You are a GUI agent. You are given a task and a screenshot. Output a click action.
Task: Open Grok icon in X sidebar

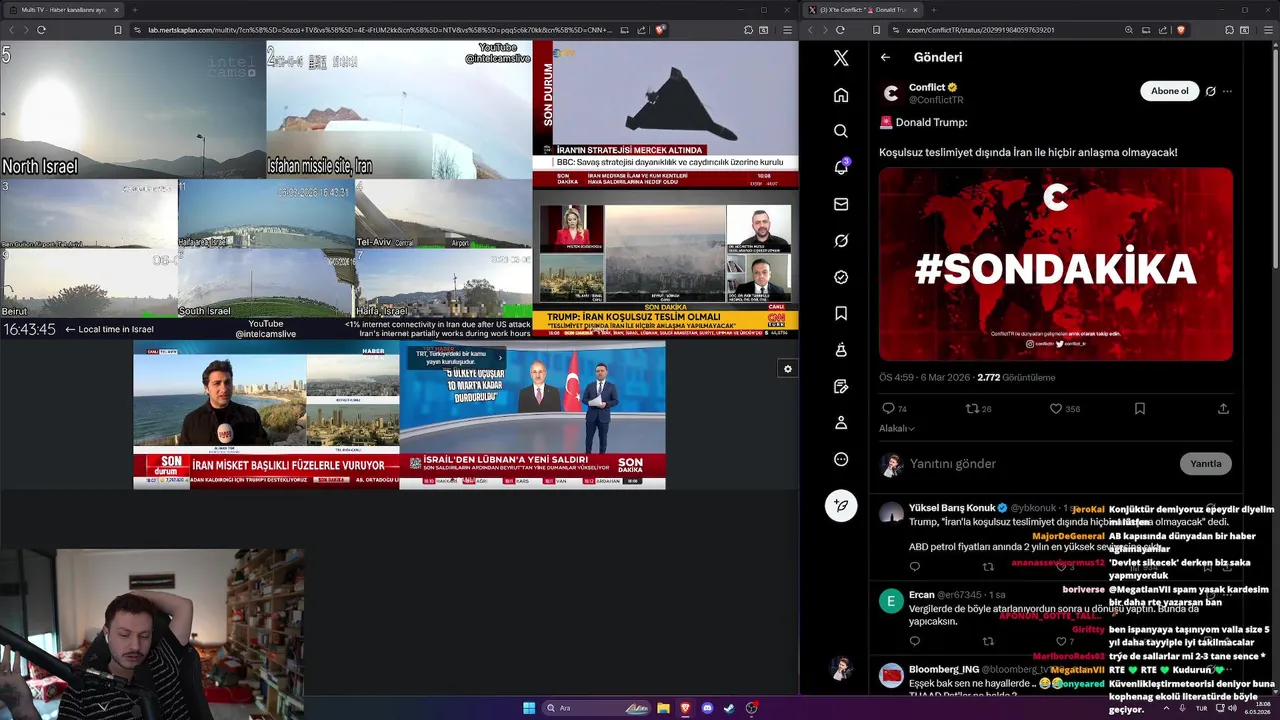coord(841,241)
